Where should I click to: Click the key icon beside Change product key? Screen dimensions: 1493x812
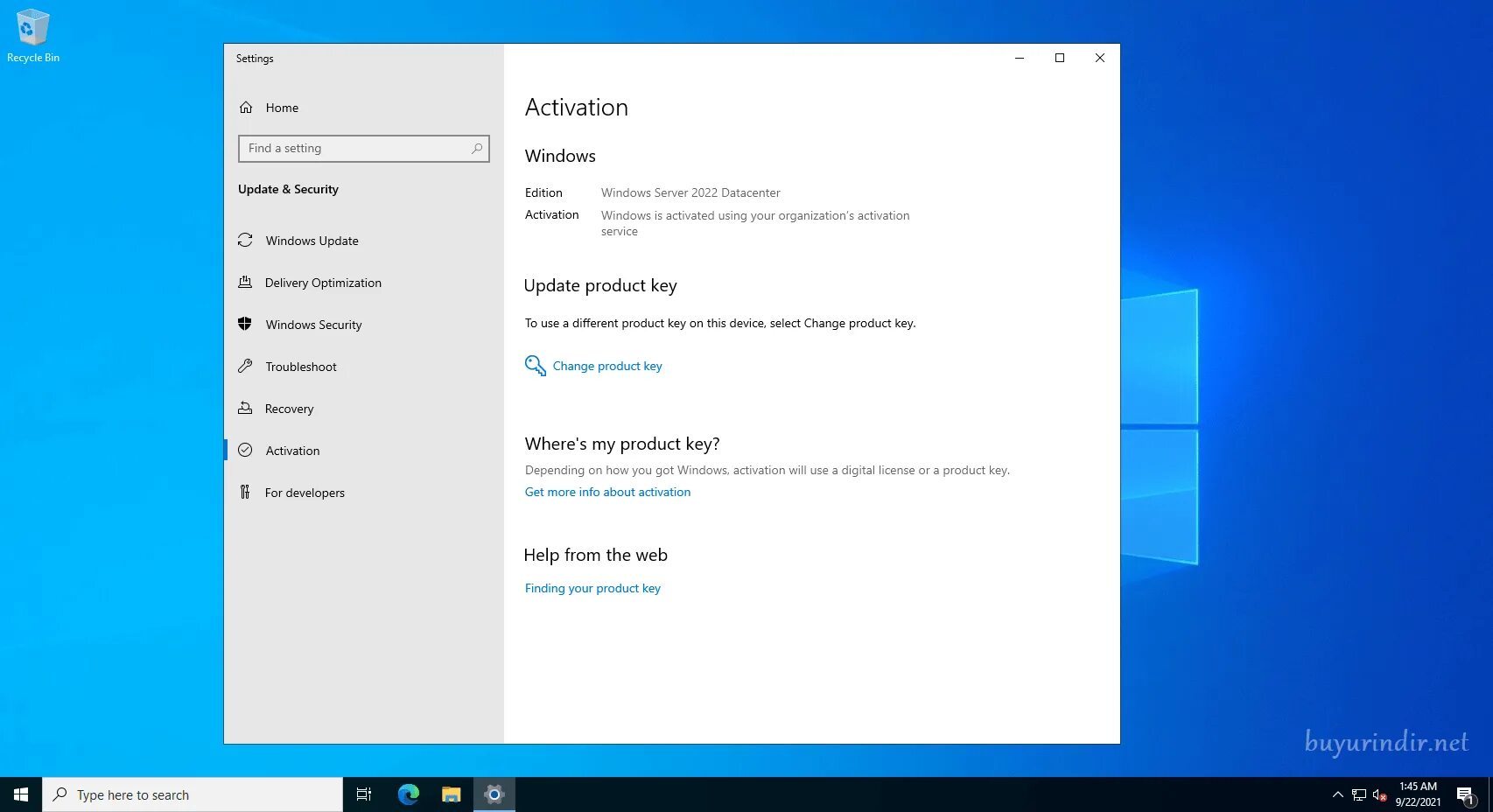(535, 365)
